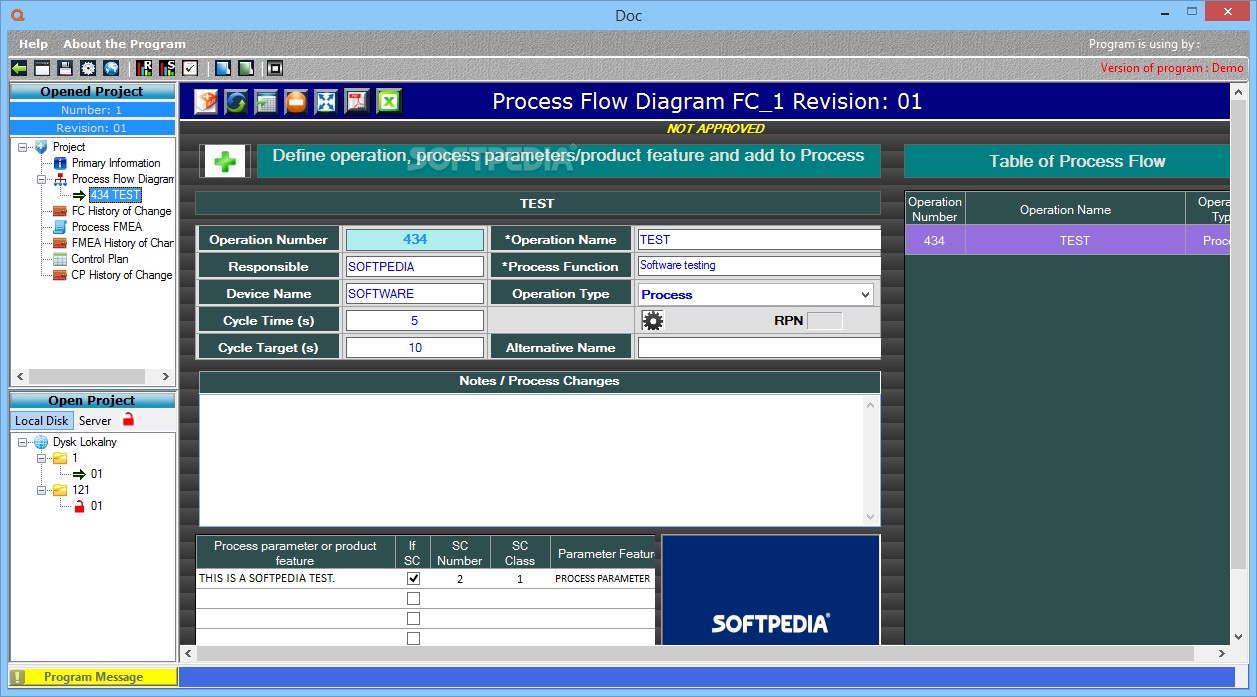Click the Operation Number field 434
The height and width of the screenshot is (697, 1257).
[415, 239]
